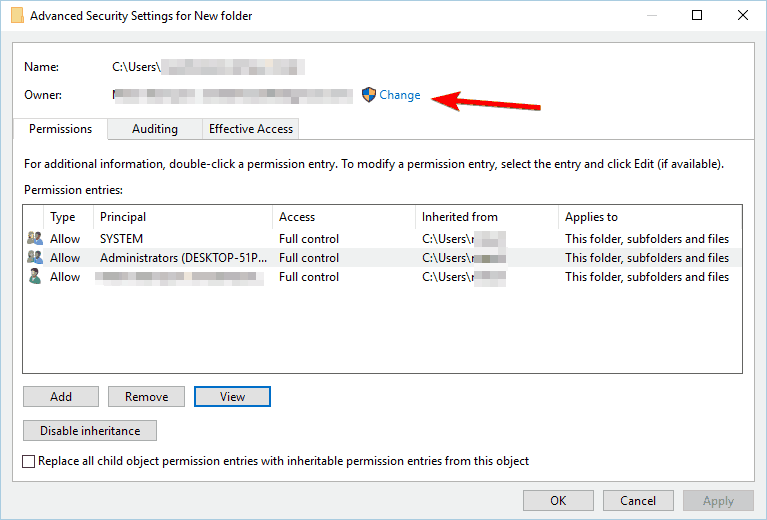The width and height of the screenshot is (767, 520).
Task: Open the Effective Access tab
Action: 251,129
